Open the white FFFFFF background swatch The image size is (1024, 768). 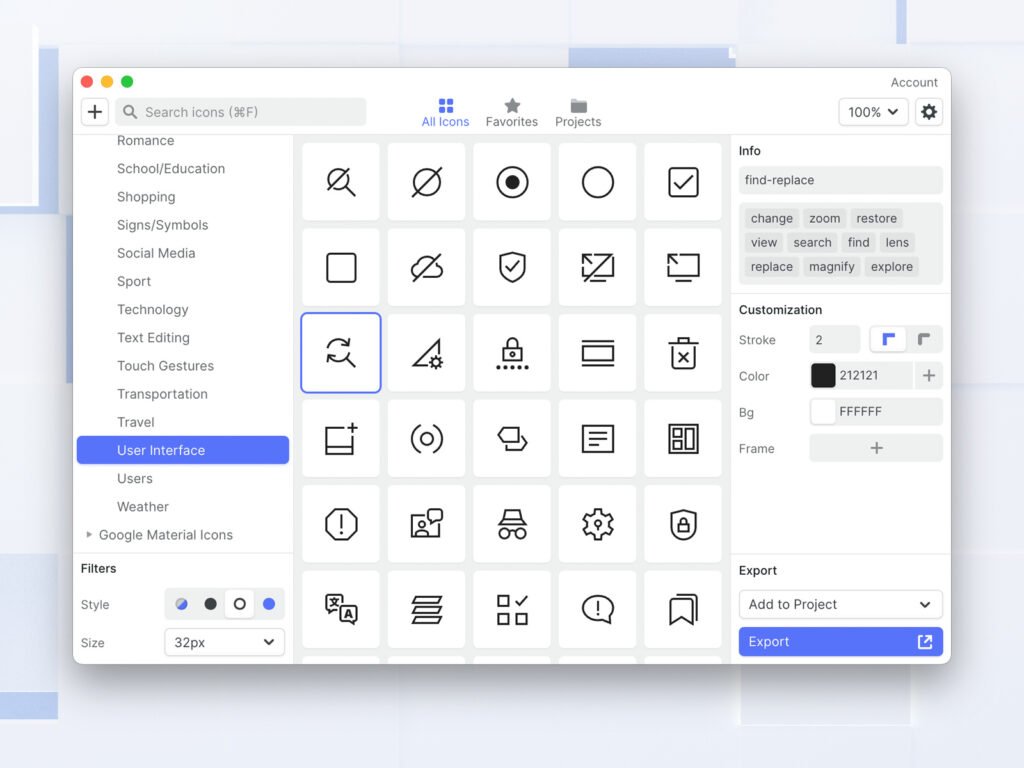click(x=823, y=411)
